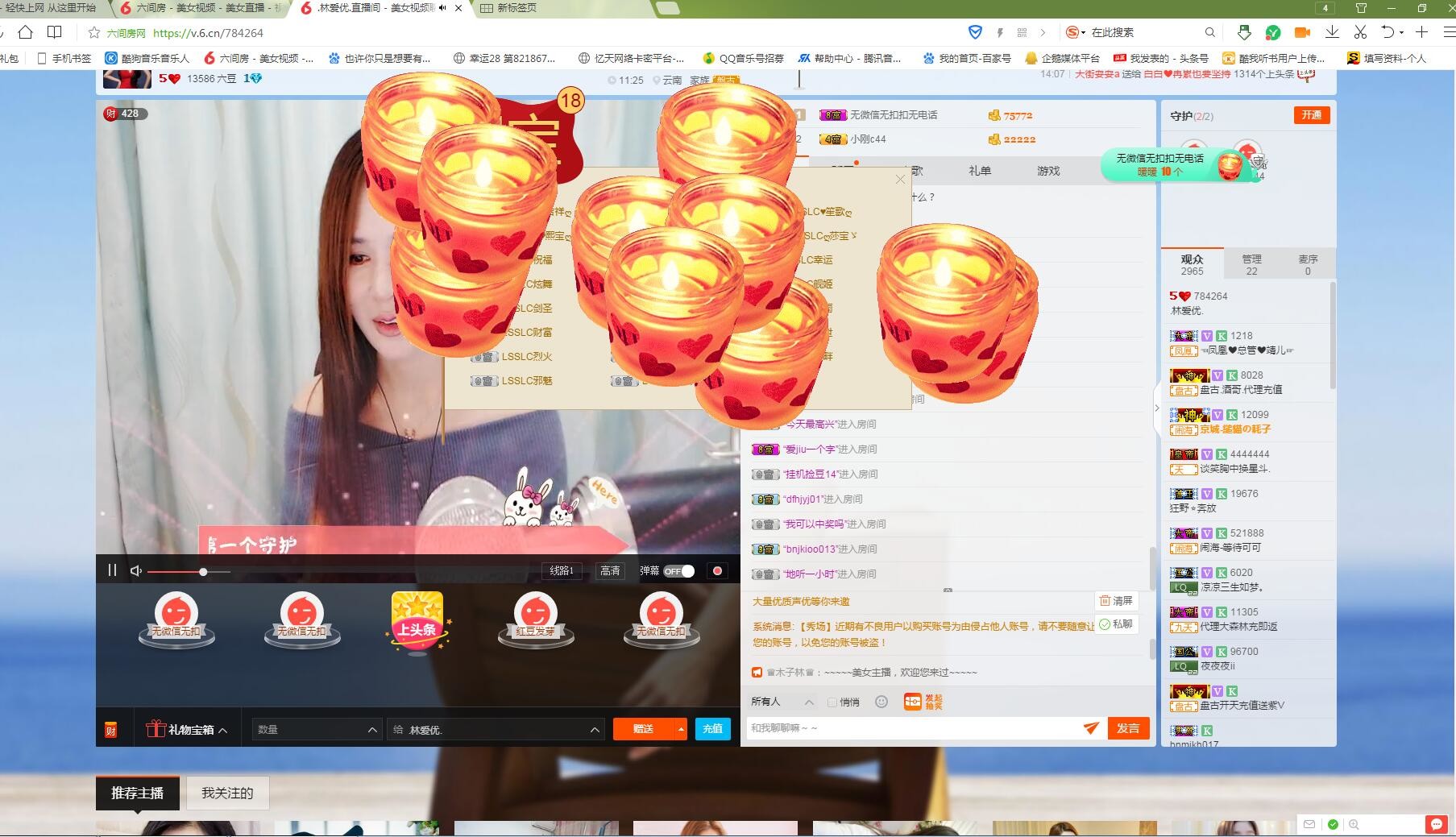Open the gift recipient dropdown 林爱优
The image size is (1456, 837).
[496, 729]
